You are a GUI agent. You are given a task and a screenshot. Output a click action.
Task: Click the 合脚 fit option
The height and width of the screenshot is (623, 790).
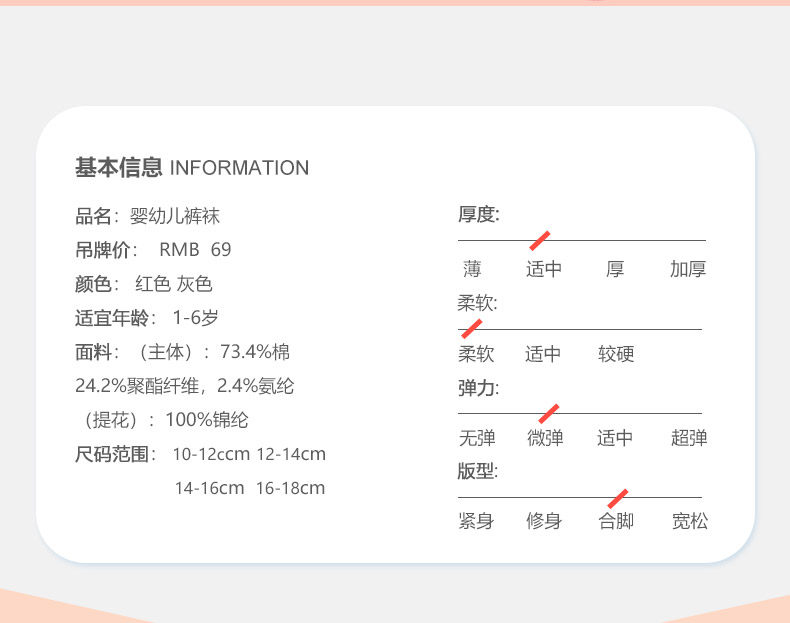[x=616, y=521]
